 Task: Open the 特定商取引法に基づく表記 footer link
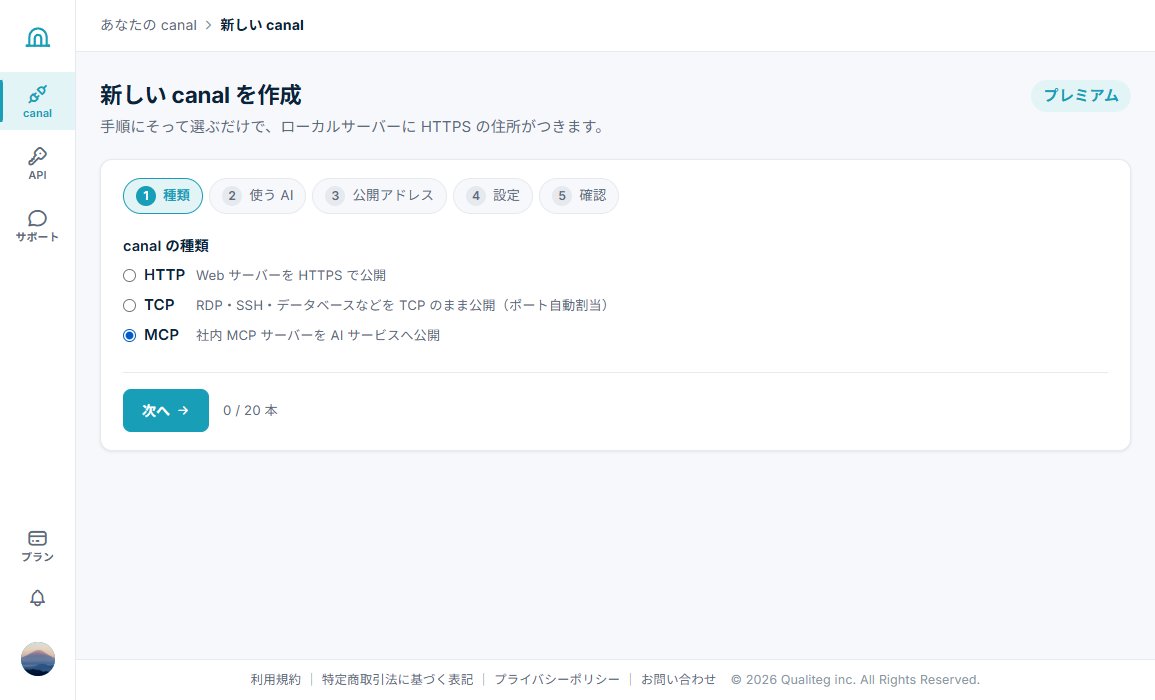point(398,679)
